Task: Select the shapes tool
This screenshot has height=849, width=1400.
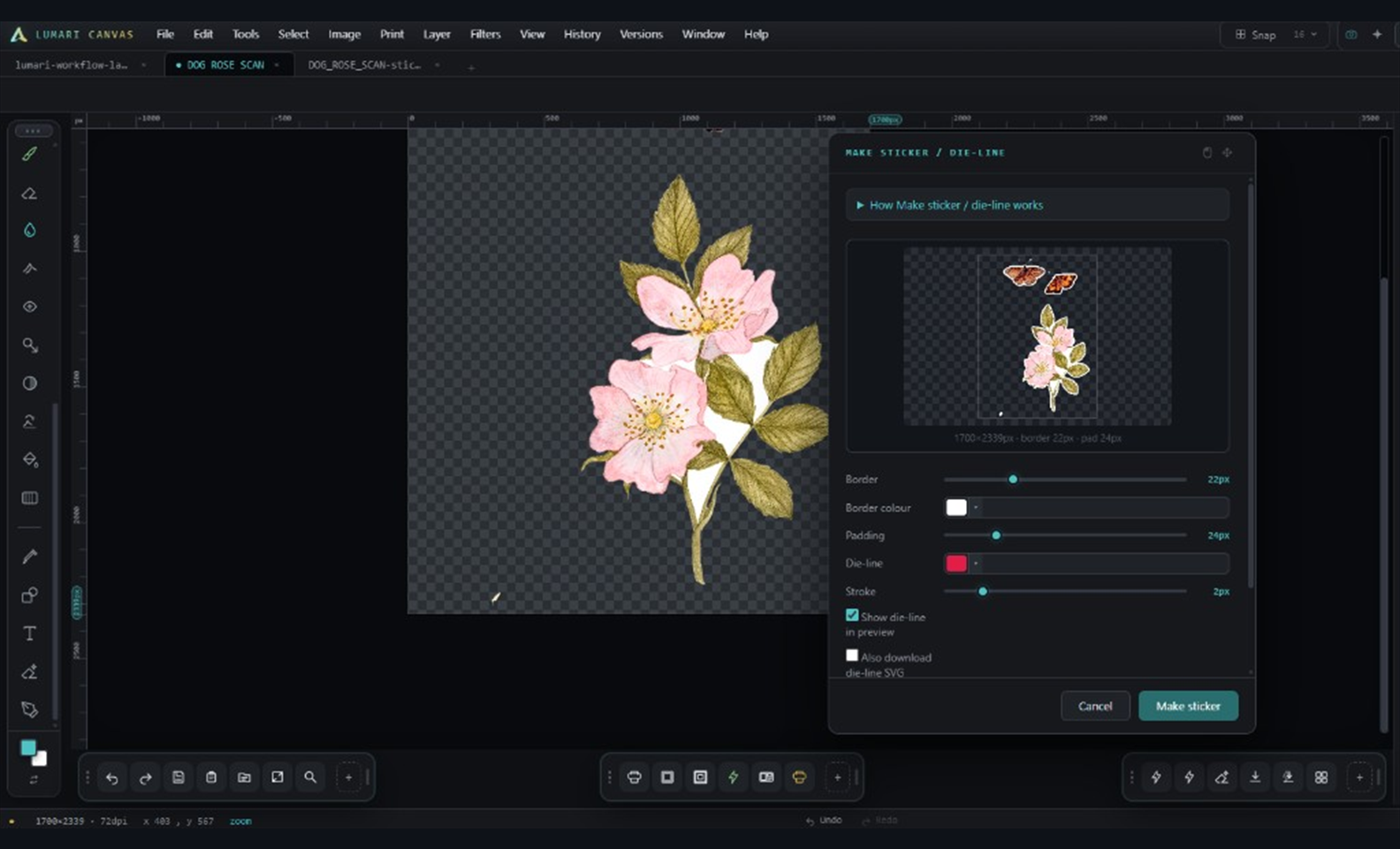Action: pyautogui.click(x=29, y=595)
